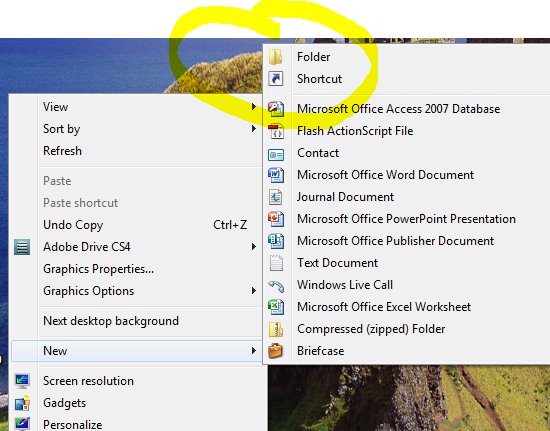
Task: Expand the View submenu arrow
Action: coord(254,107)
